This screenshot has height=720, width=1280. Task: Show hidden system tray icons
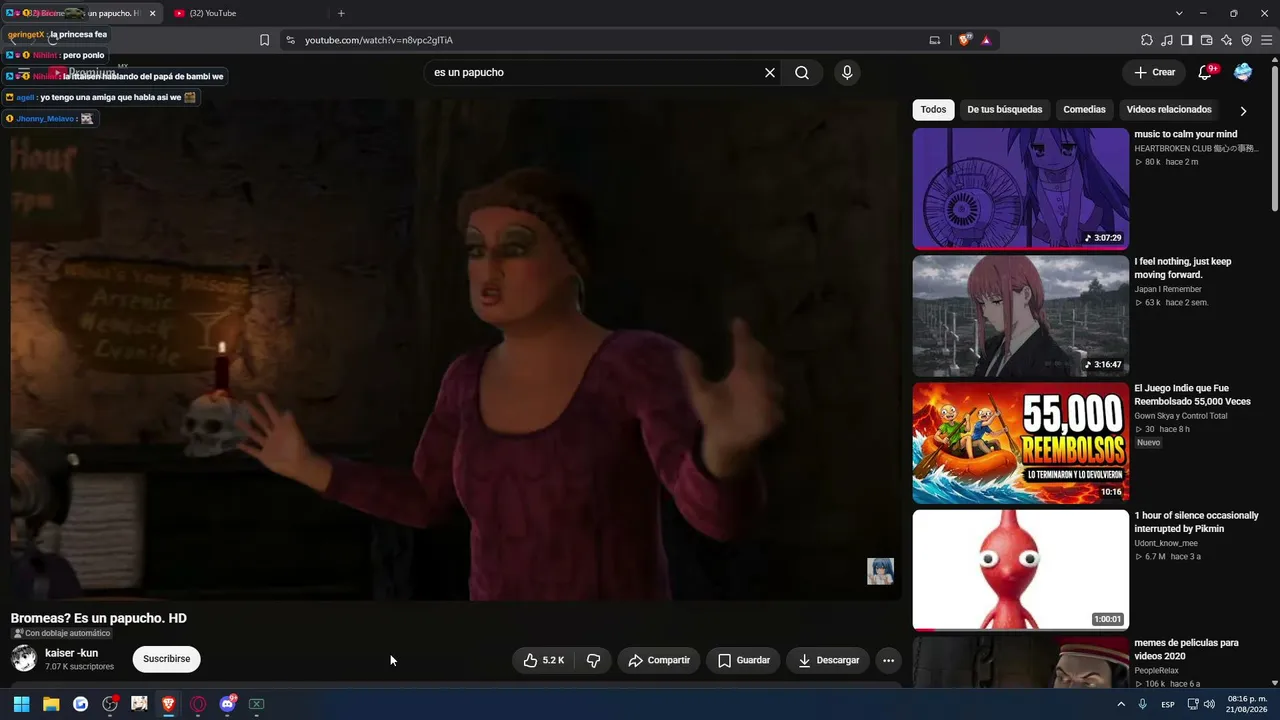coord(1121,704)
